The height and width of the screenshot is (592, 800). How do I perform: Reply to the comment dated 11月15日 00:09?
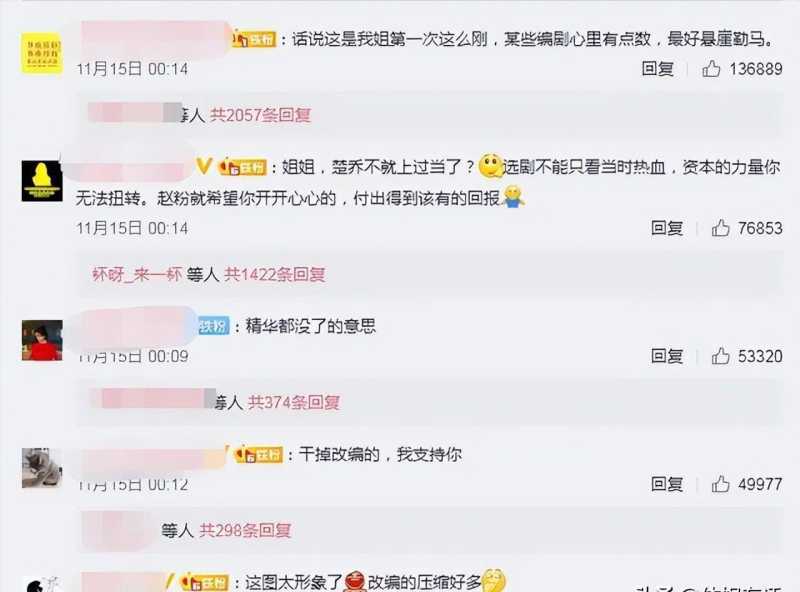pos(666,356)
